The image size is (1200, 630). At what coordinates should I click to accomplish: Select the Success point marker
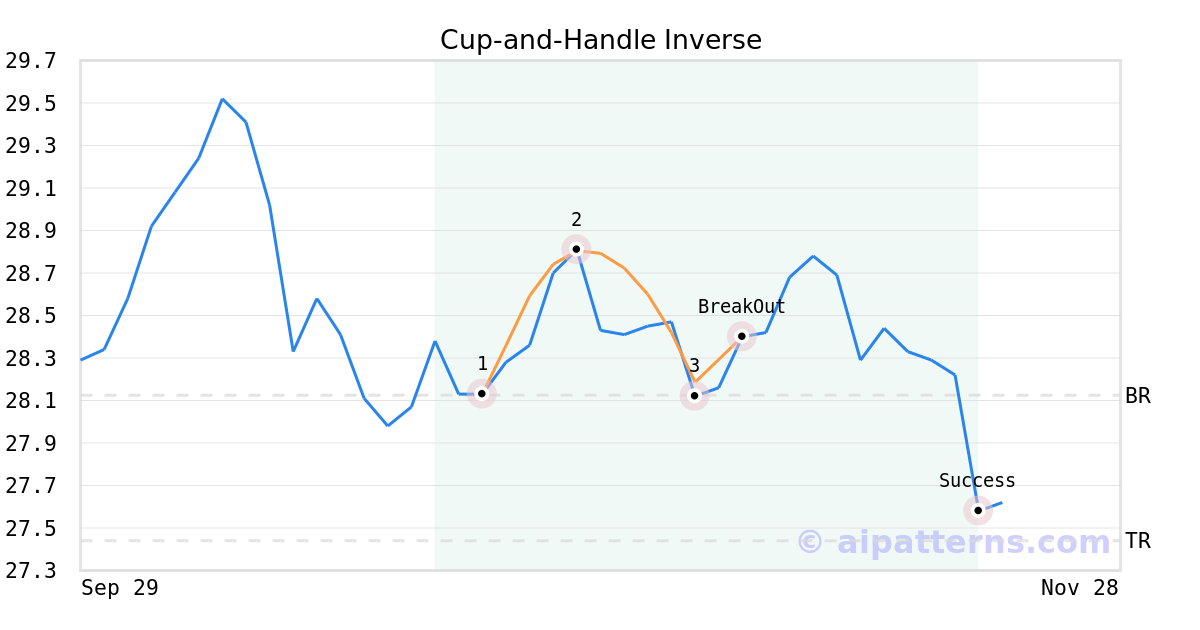[978, 510]
